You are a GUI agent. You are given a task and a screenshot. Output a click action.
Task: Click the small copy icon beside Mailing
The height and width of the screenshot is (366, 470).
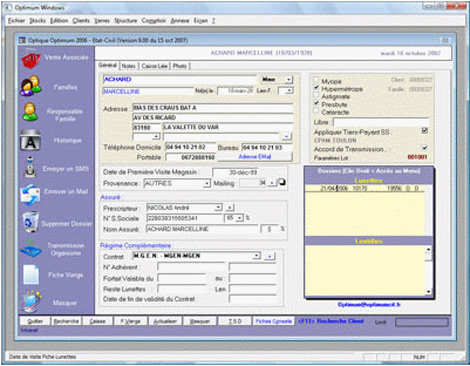(282, 182)
